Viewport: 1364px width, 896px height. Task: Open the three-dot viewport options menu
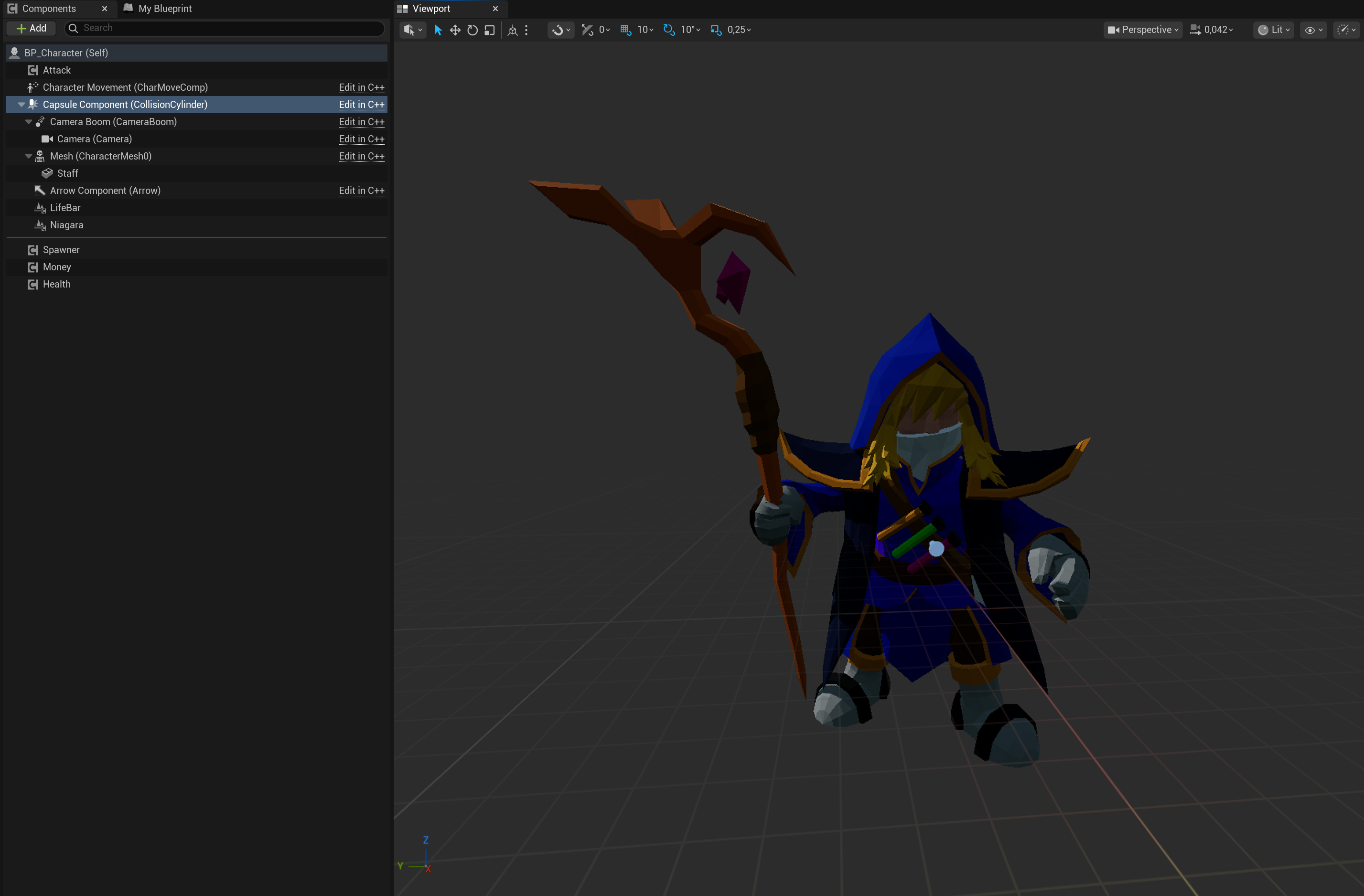point(526,30)
